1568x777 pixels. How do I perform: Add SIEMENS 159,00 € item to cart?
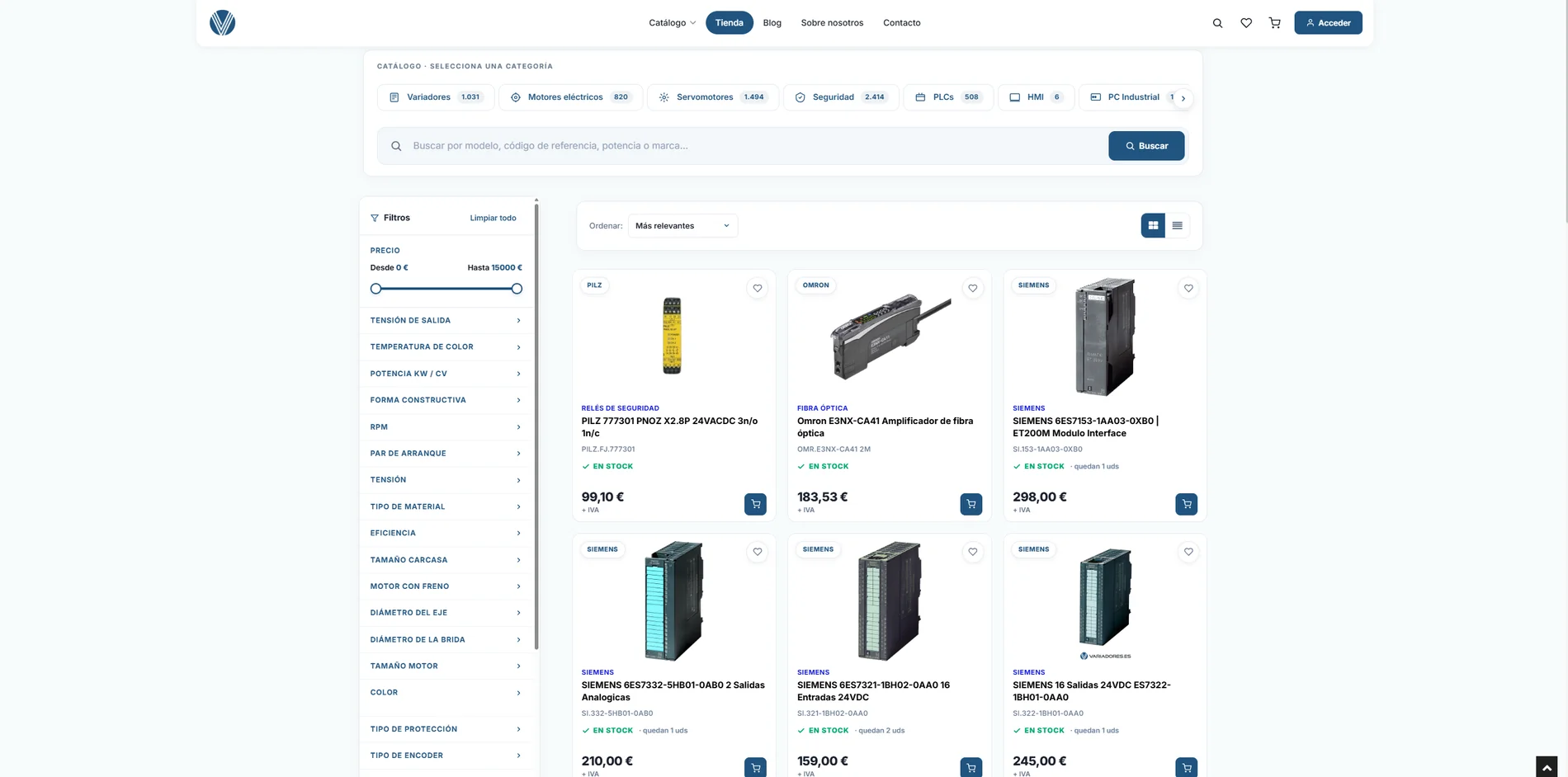971,767
